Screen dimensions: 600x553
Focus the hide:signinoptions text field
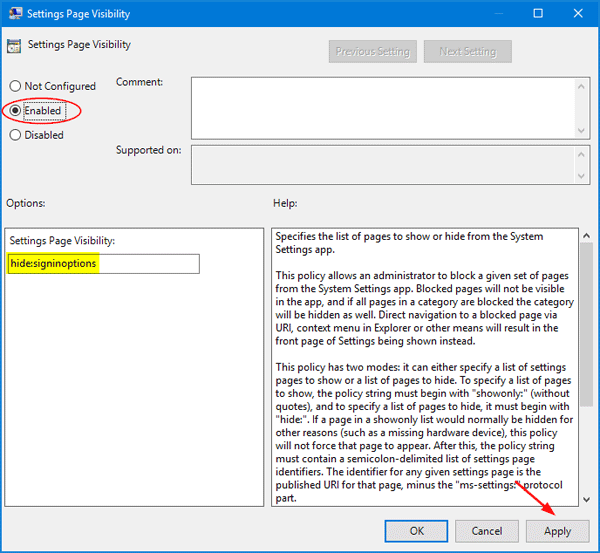click(x=103, y=263)
